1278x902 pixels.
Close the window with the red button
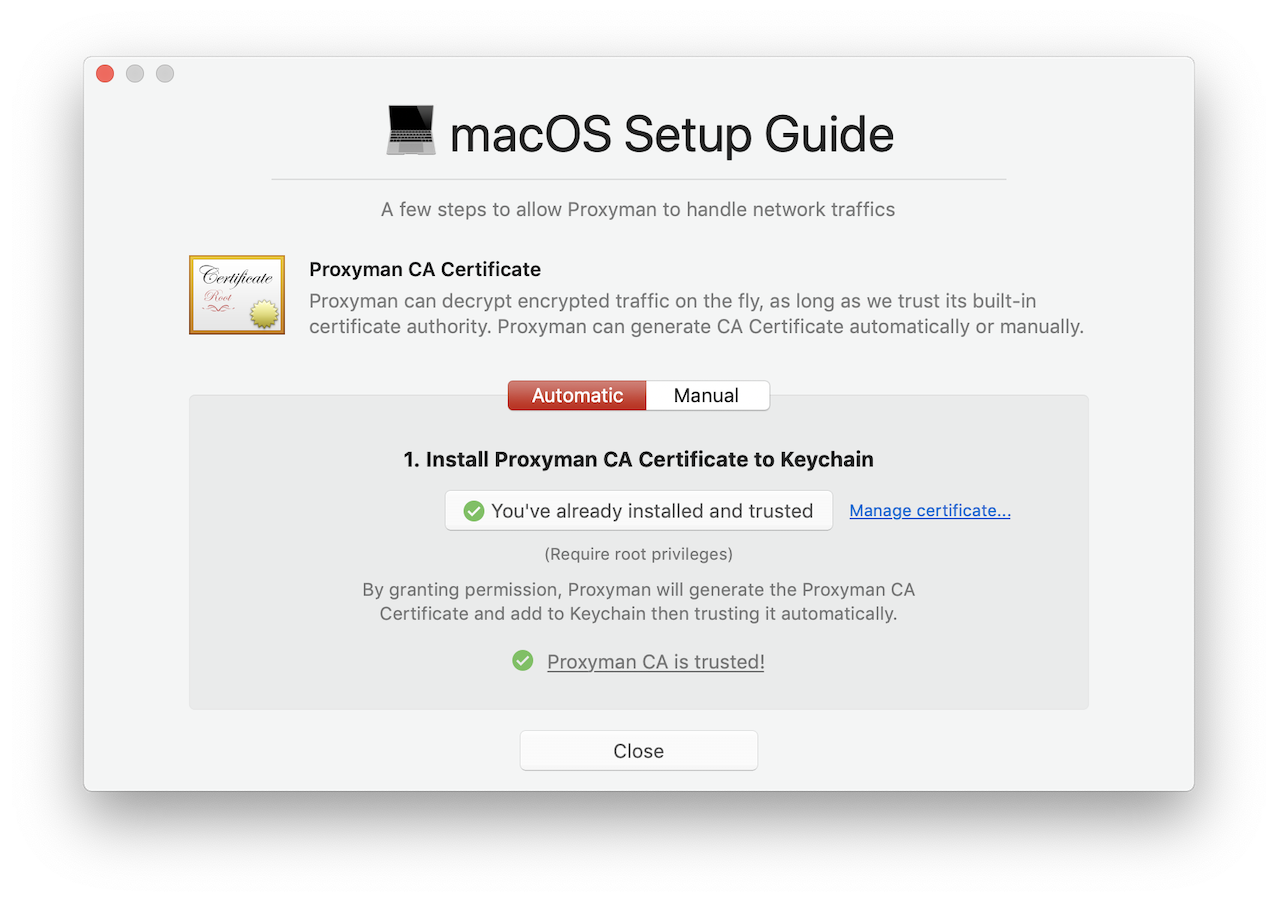click(105, 74)
